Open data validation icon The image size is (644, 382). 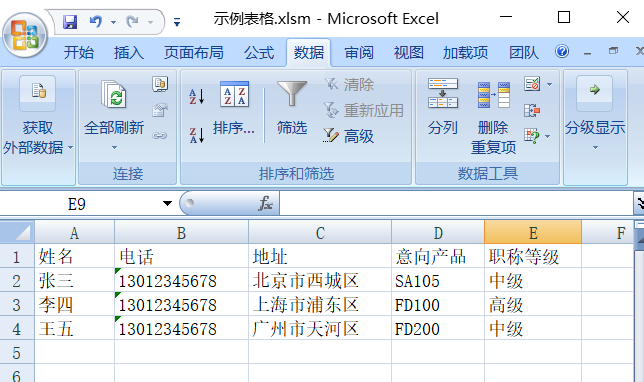tap(532, 84)
